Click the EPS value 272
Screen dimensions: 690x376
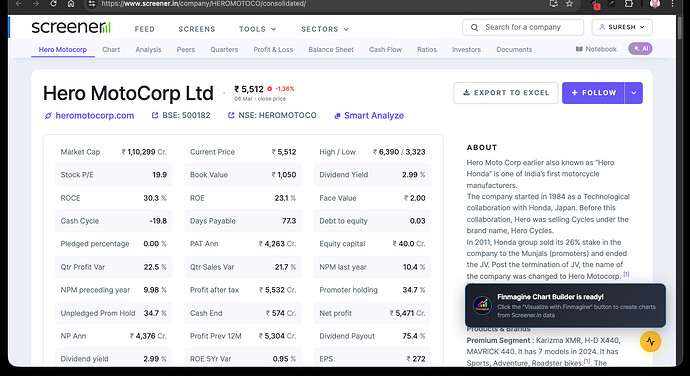[x=416, y=359]
